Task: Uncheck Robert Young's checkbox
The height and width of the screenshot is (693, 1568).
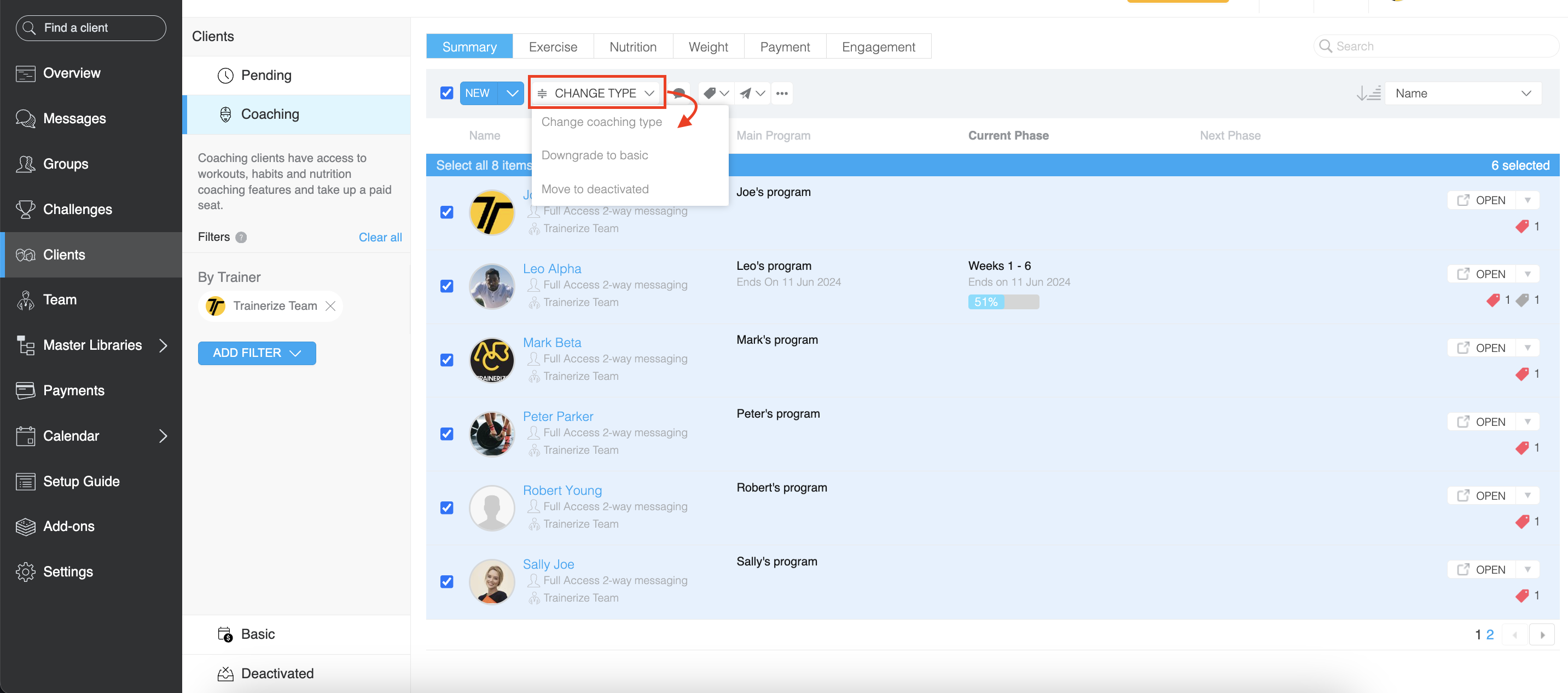Action: coord(447,508)
